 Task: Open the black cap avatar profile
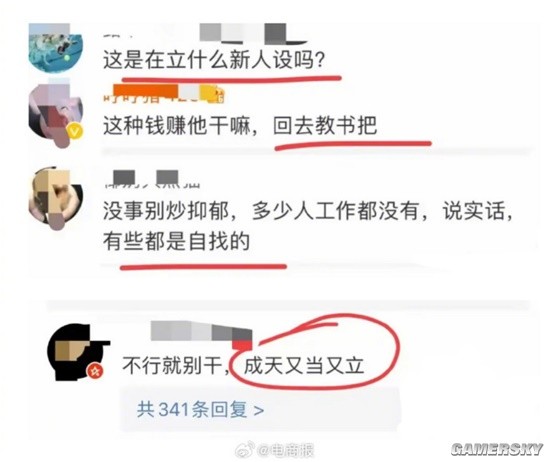coord(79,352)
